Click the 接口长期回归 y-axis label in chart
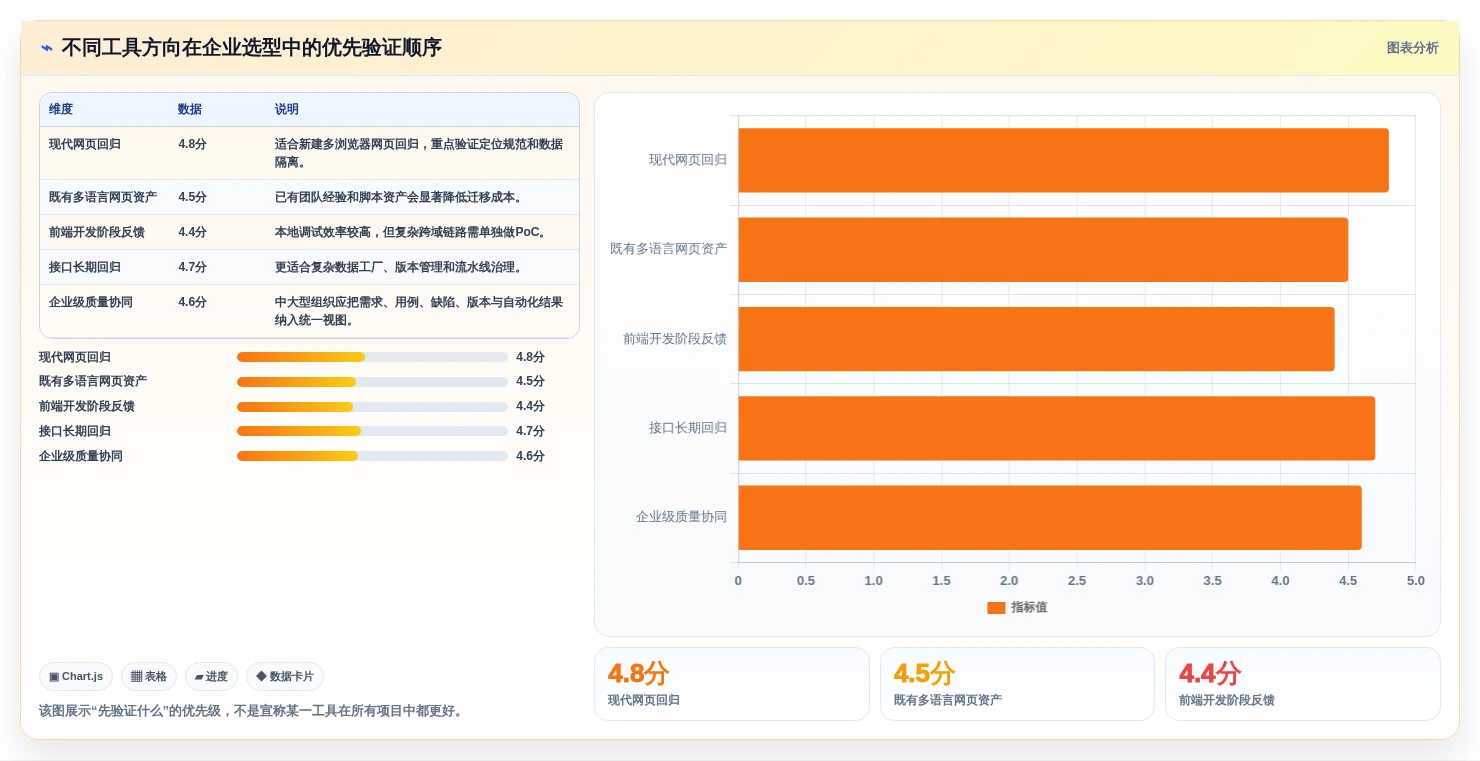1480x761 pixels. (688, 428)
